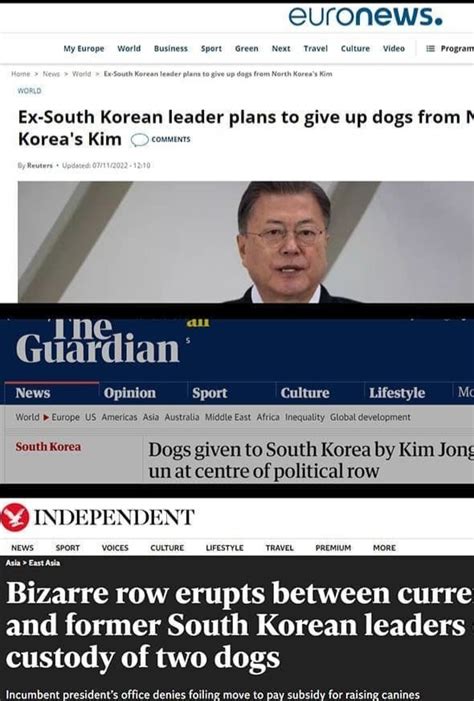Click The Guardian masthead logo
The image size is (474, 701).
98,341
